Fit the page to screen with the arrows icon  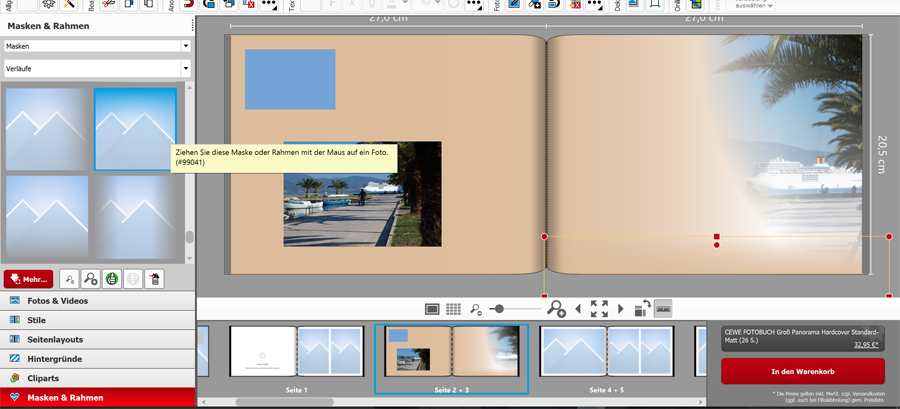point(599,309)
